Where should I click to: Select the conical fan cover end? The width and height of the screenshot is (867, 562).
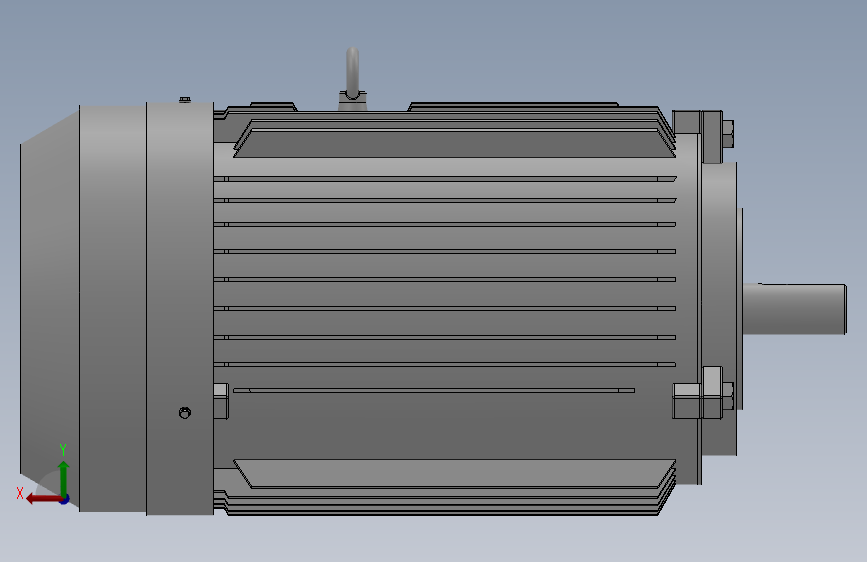50,310
